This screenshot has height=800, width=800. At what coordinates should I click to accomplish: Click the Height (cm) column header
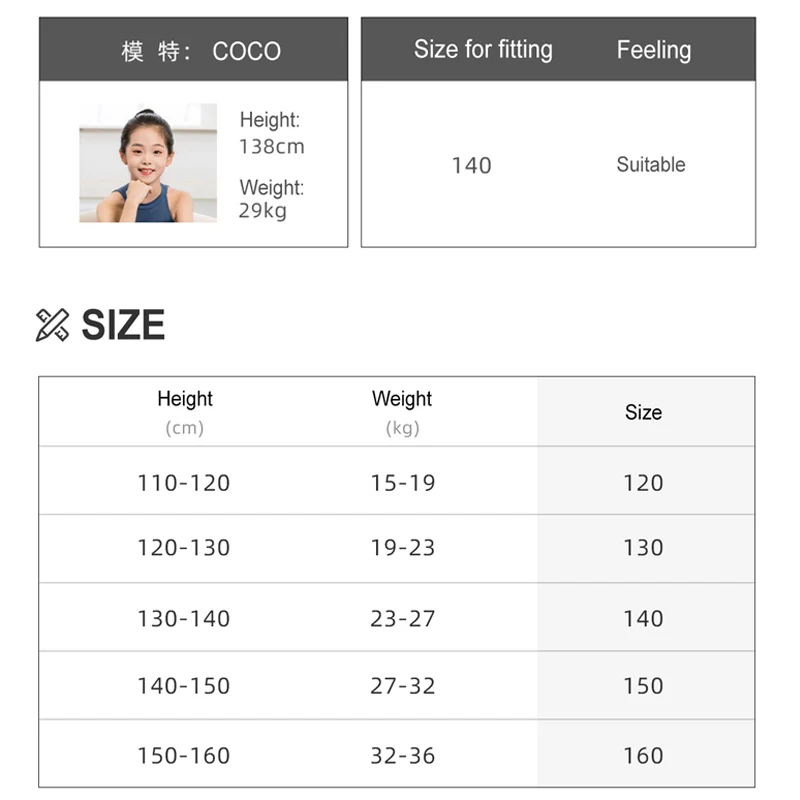[185, 412]
